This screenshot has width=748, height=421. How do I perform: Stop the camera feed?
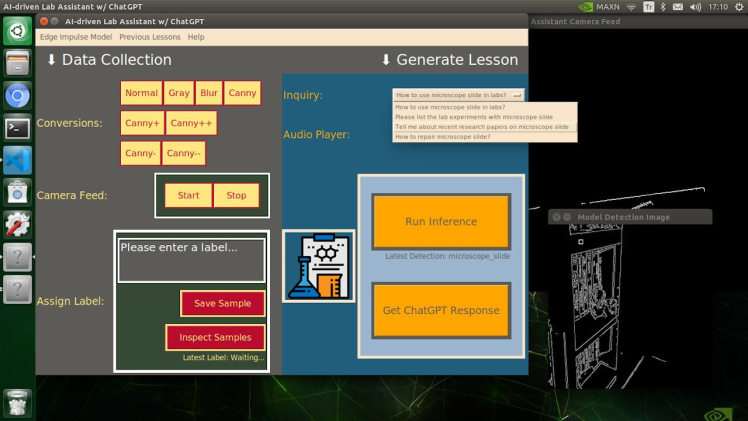coord(236,195)
